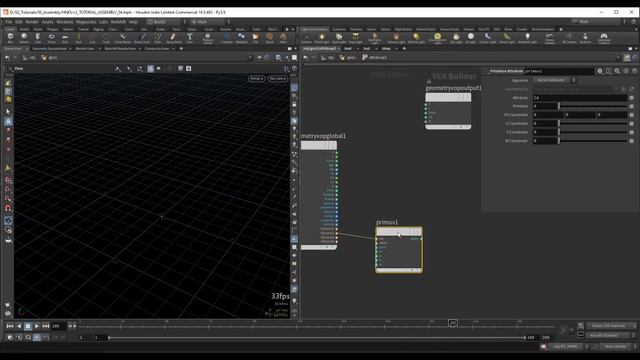Image resolution: width=640 pixels, height=360 pixels.
Task: Click the search icon in the parameter pane
Action: click(x=617, y=71)
